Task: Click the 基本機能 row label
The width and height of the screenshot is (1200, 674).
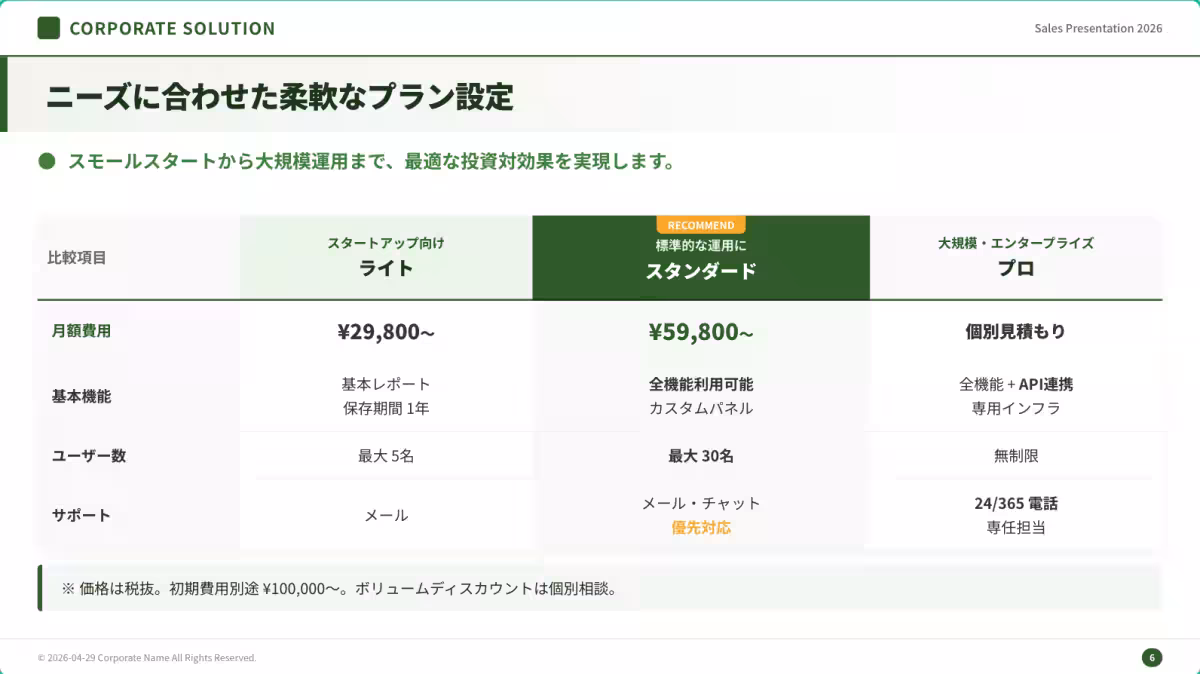Action: pyautogui.click(x=81, y=396)
